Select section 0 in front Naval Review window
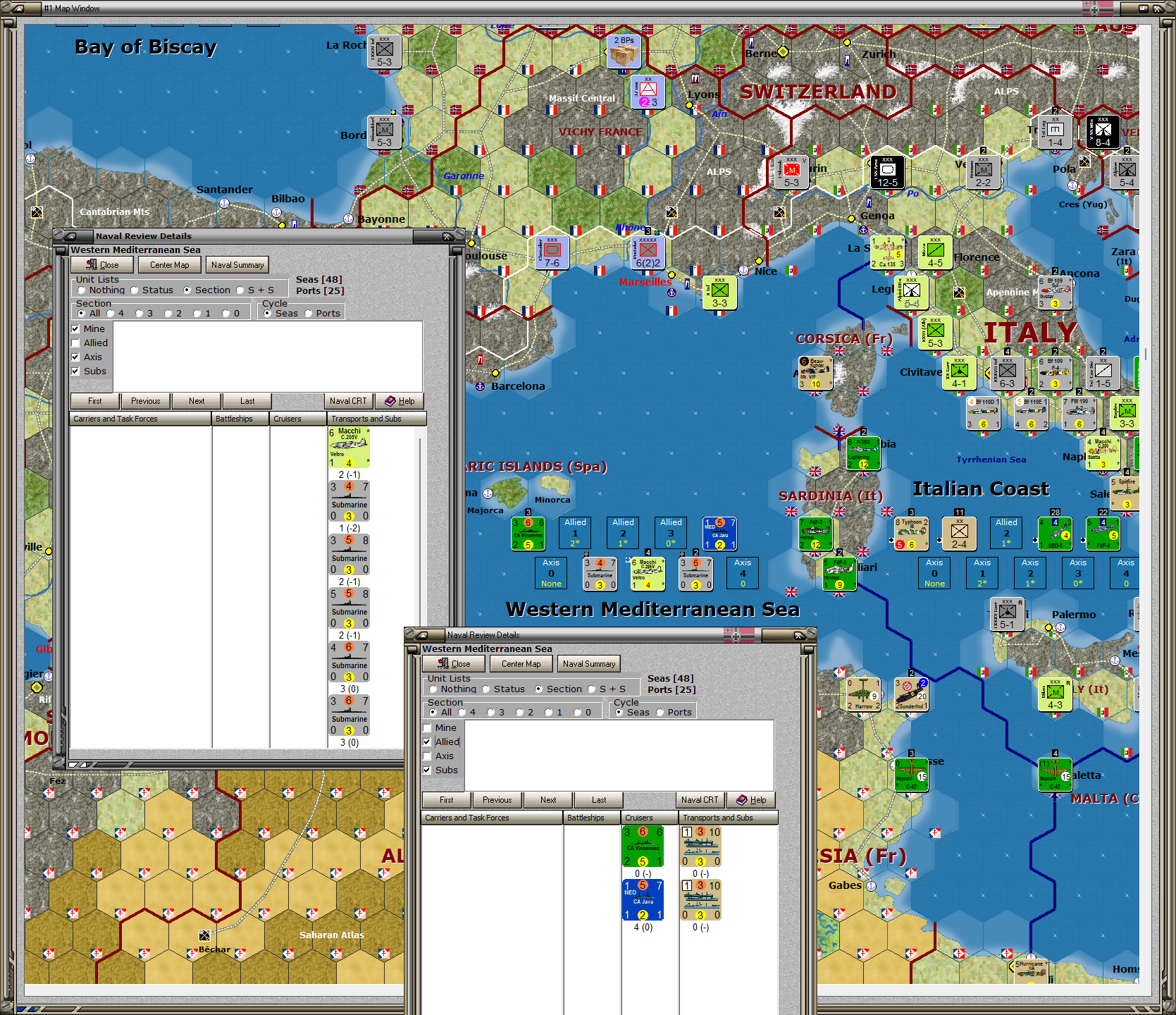The width and height of the screenshot is (1176, 1015). [577, 712]
